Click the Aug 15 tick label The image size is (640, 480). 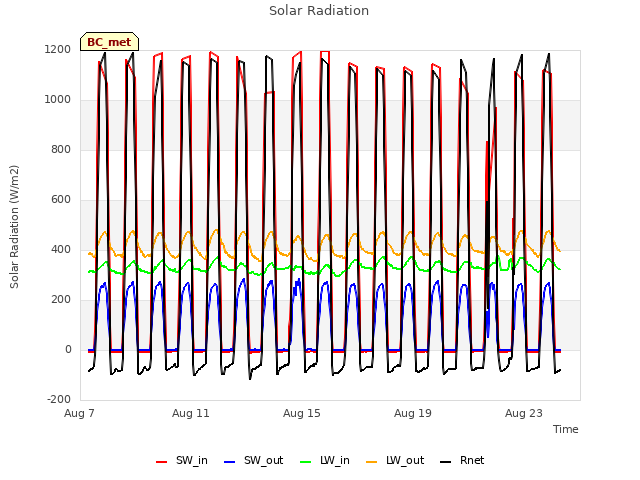point(302,413)
